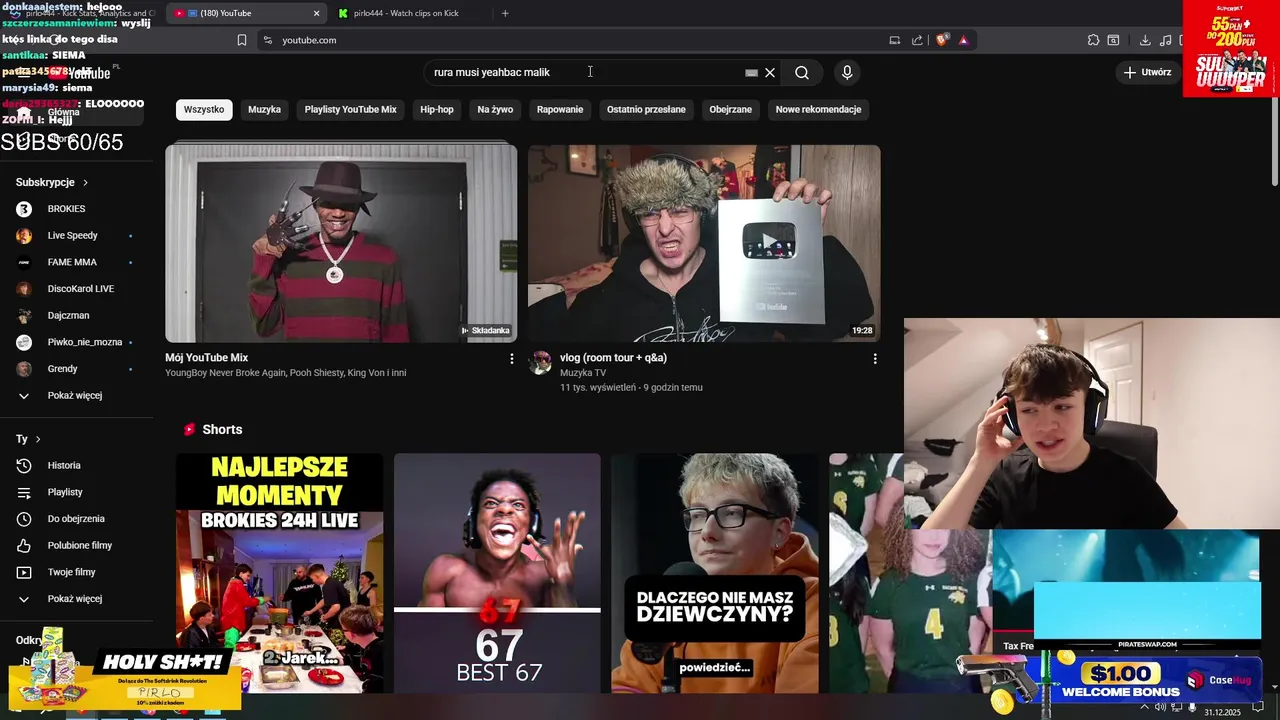Click the vlog (room tour + q&a) title
Image resolution: width=1280 pixels, height=720 pixels.
[x=613, y=357]
